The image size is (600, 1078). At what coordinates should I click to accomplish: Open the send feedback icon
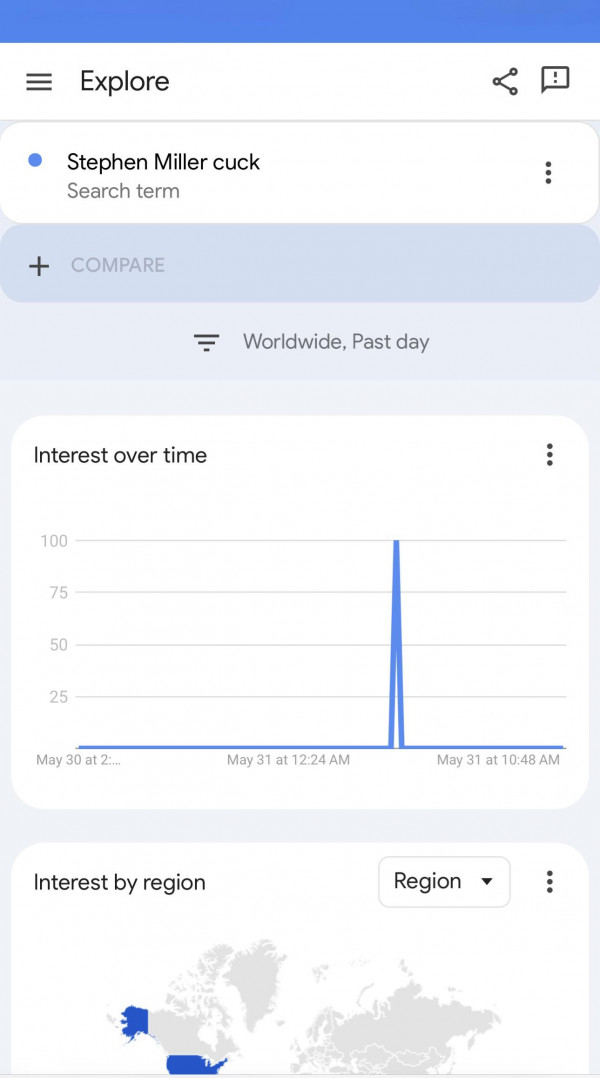(x=555, y=80)
